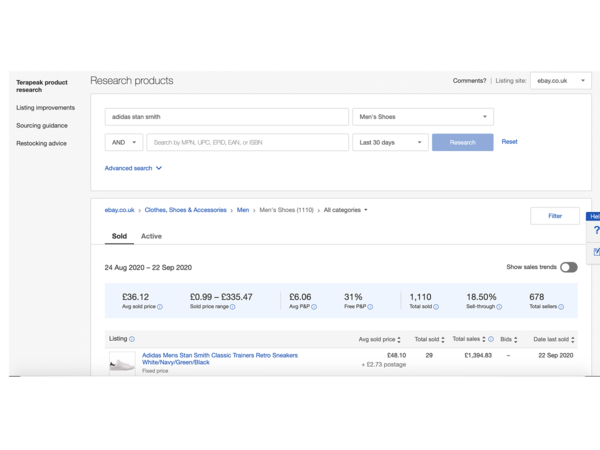
Task: Click info icon next to Total sales column
Action: click(x=491, y=339)
